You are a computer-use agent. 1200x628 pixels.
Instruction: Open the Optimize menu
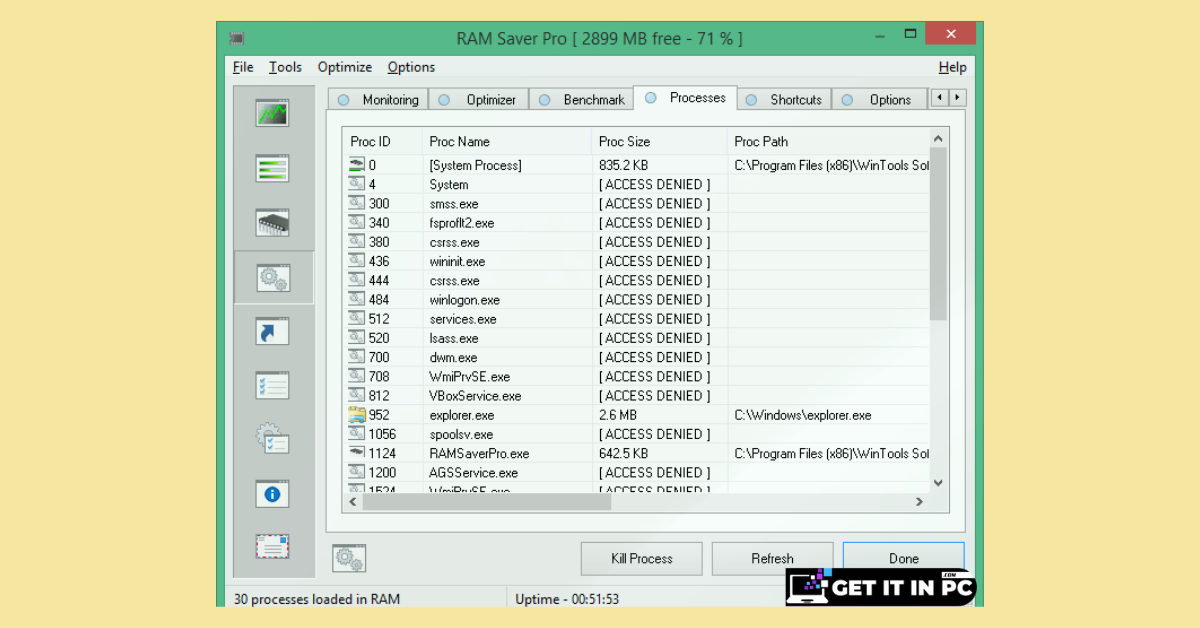(x=345, y=67)
